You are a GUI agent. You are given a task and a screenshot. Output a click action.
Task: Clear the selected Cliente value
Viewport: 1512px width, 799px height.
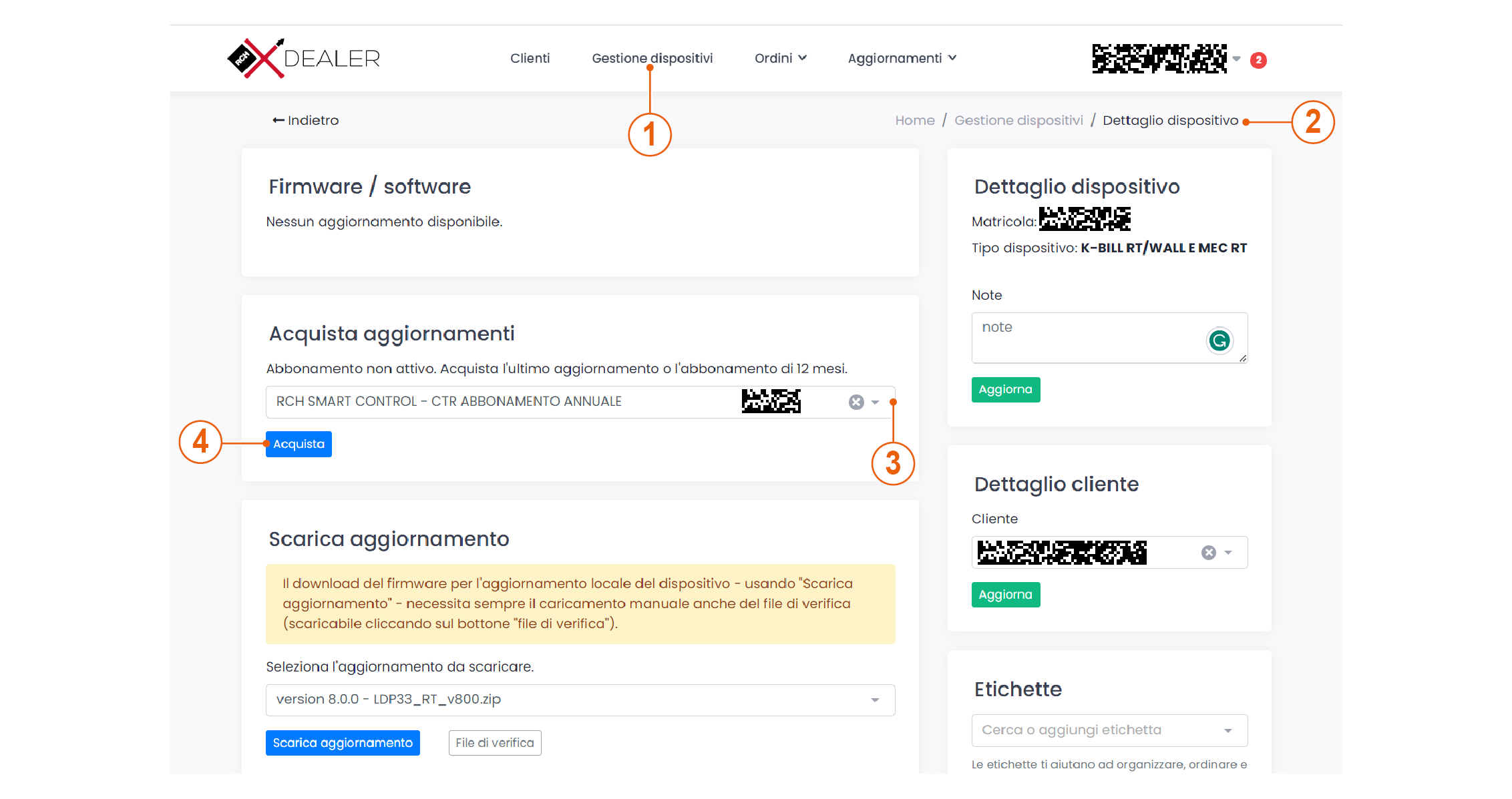pos(1208,553)
